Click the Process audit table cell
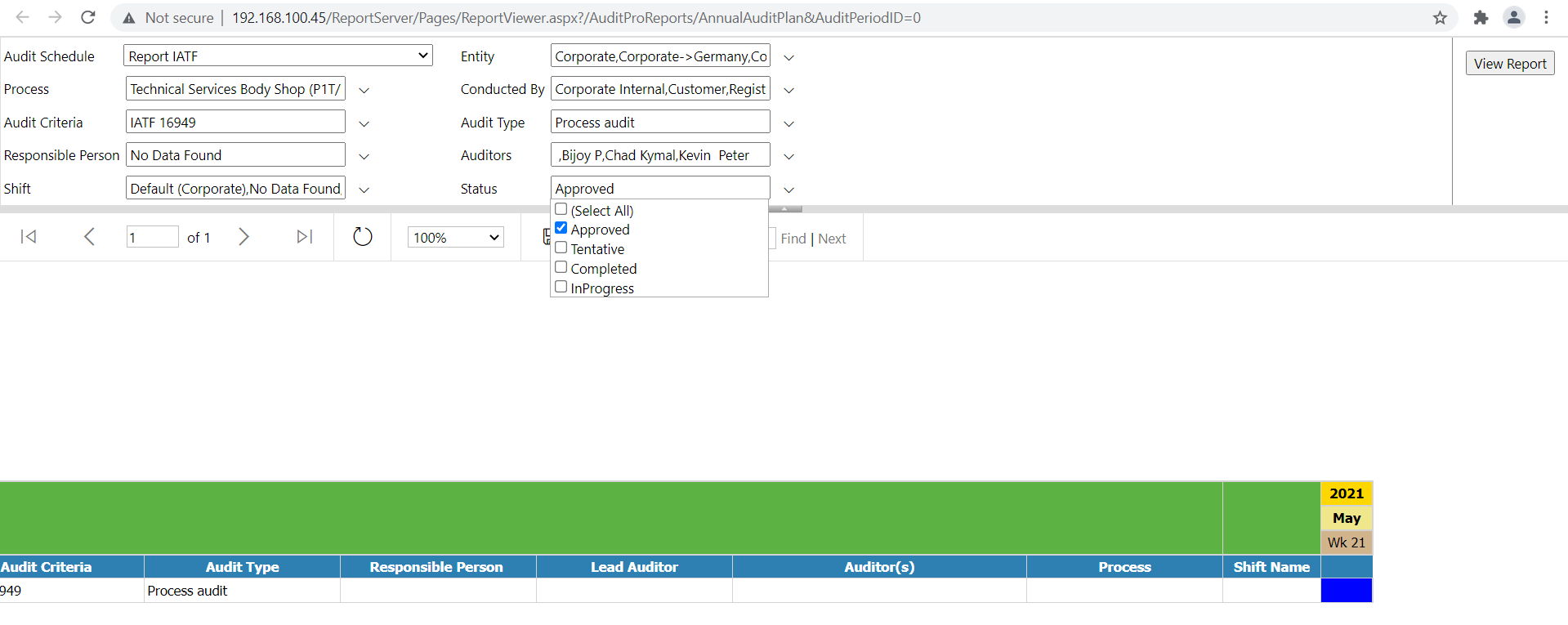1568x625 pixels. pyautogui.click(x=243, y=591)
